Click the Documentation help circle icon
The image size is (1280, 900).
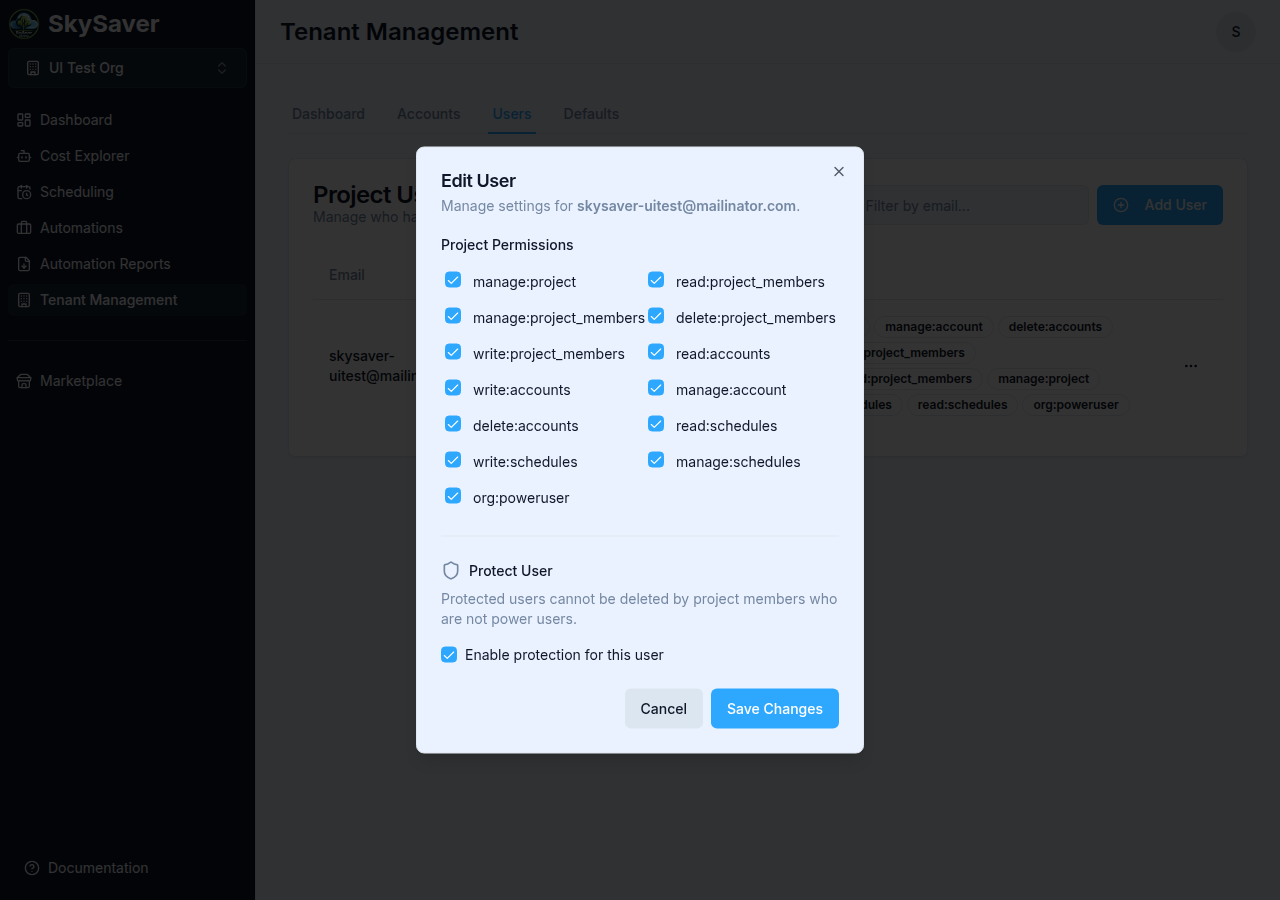click(x=32, y=868)
